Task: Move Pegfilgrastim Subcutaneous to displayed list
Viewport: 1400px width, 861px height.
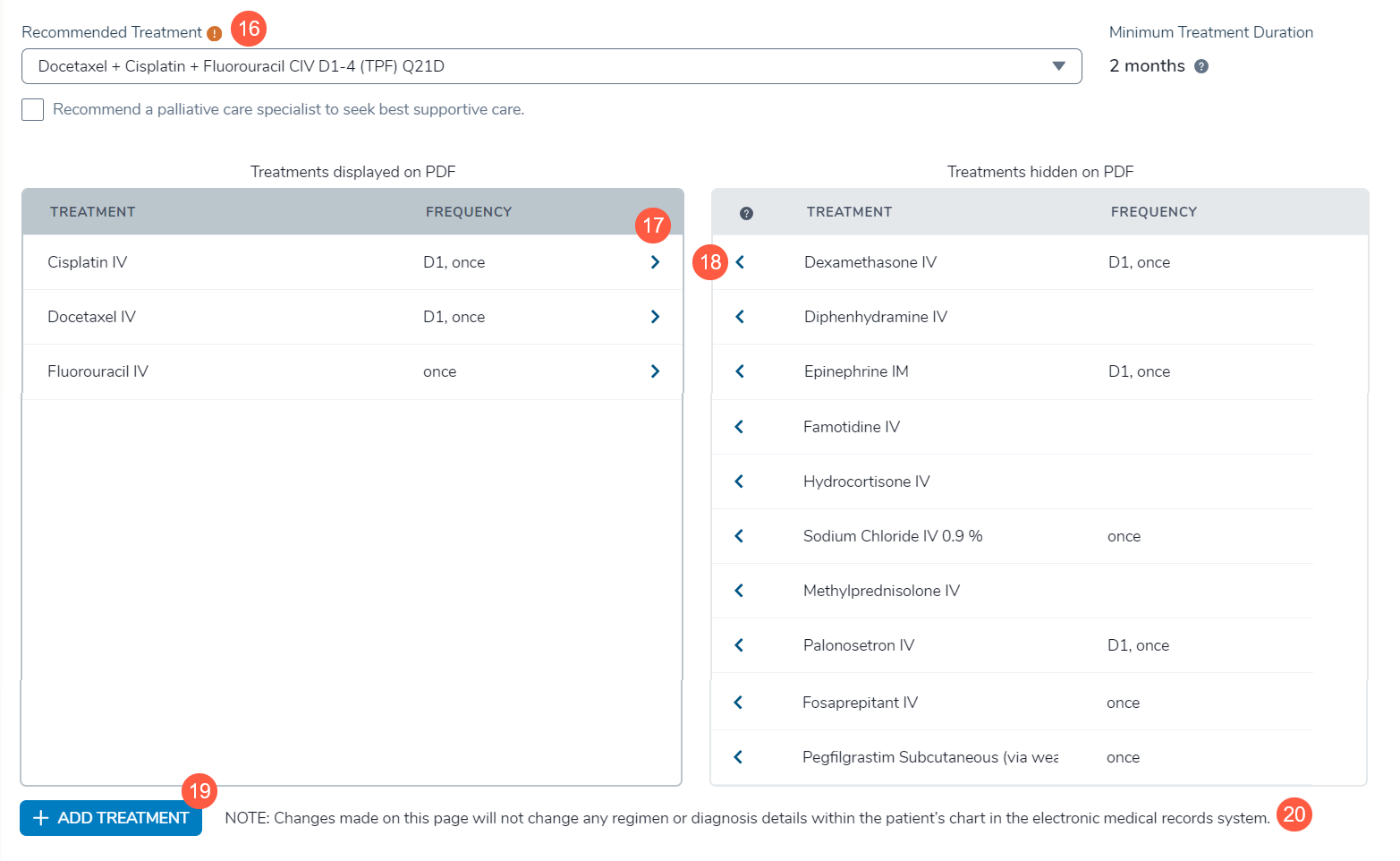Action: 738,757
